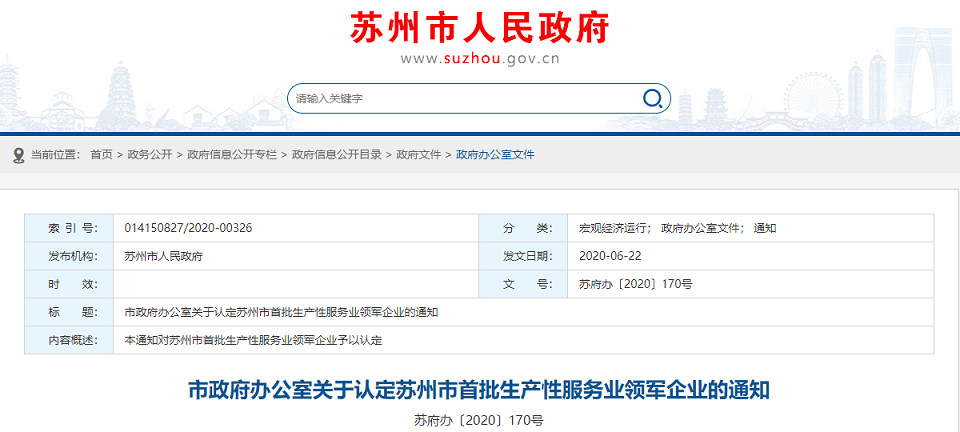Go to 政务公开 in the breadcrumb
This screenshot has height=432, width=960.
(149, 155)
